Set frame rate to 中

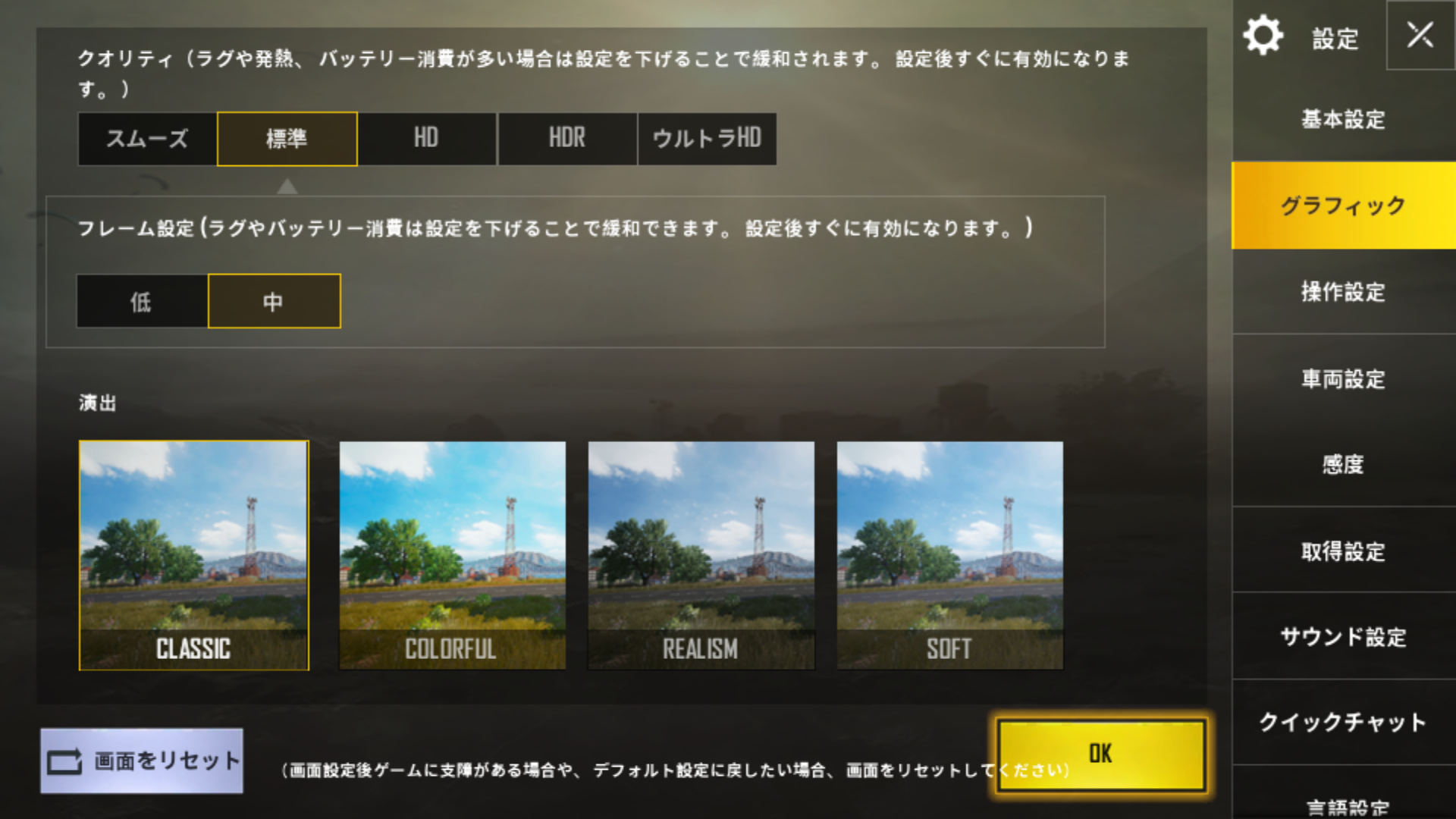(274, 301)
